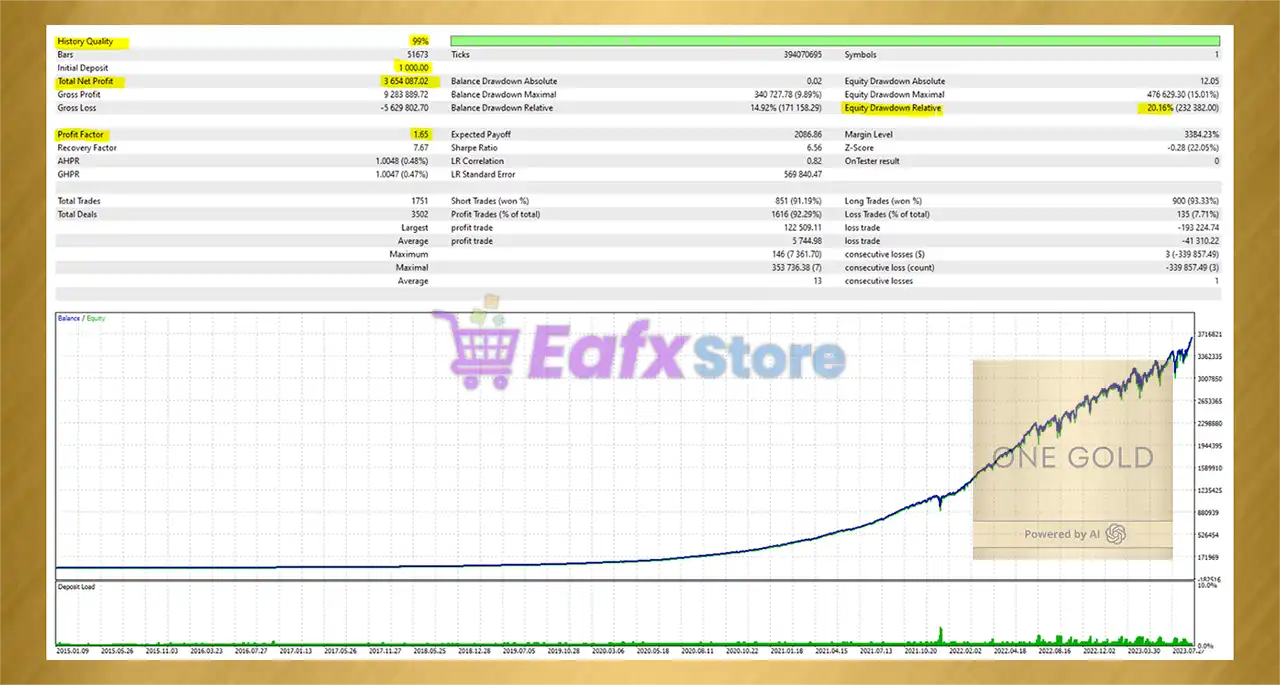Click the 2298880 balance axis label
Screen dimensions: 1280x685
1210,423
